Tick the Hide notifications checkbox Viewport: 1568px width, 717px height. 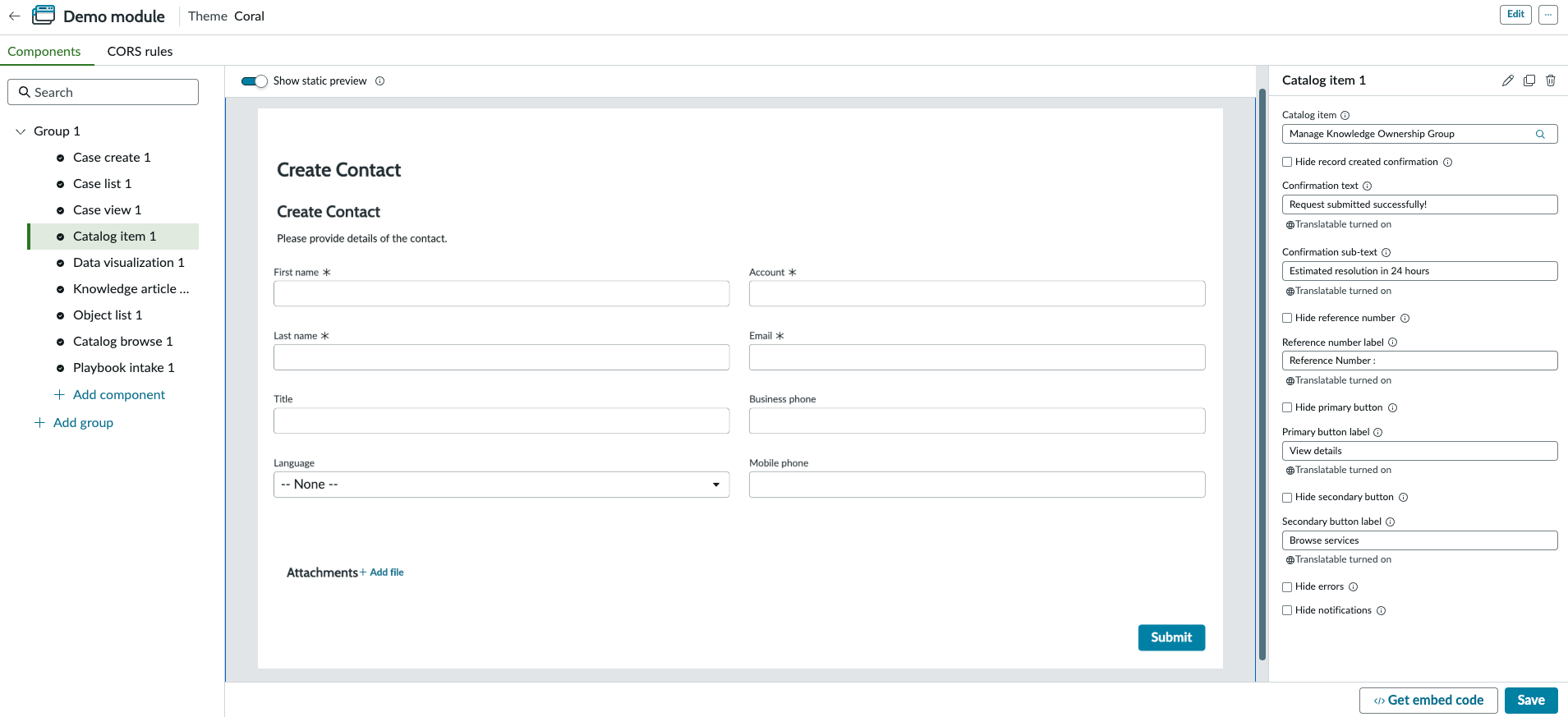tap(1287, 611)
